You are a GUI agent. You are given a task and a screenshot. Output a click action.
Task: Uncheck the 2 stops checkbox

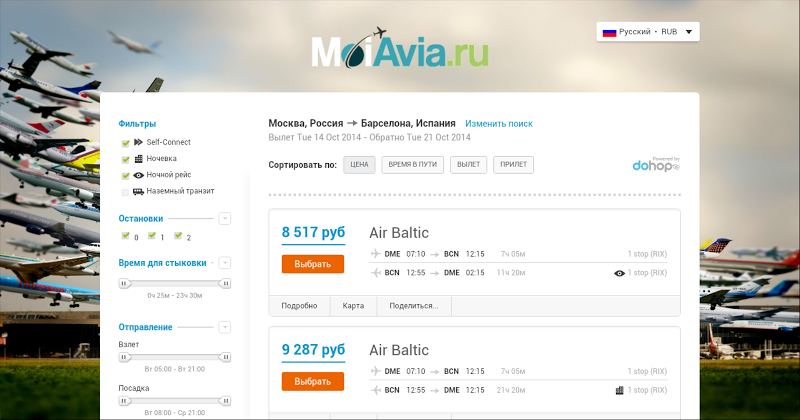pyautogui.click(x=177, y=237)
